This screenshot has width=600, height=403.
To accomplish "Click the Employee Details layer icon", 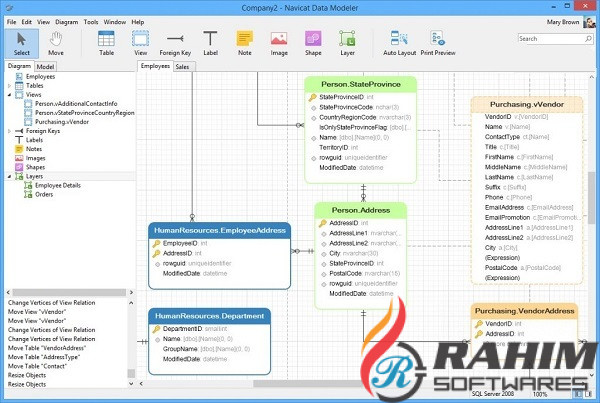I will pos(28,185).
